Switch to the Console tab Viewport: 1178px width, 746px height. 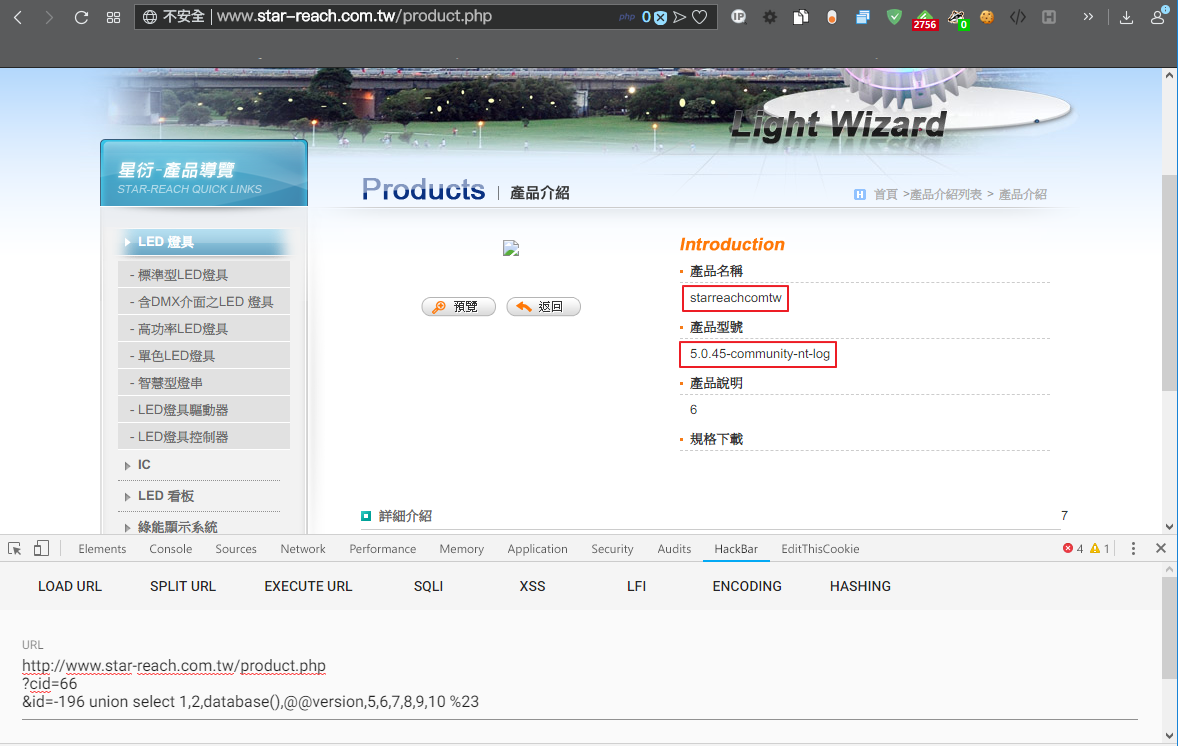pyautogui.click(x=171, y=549)
